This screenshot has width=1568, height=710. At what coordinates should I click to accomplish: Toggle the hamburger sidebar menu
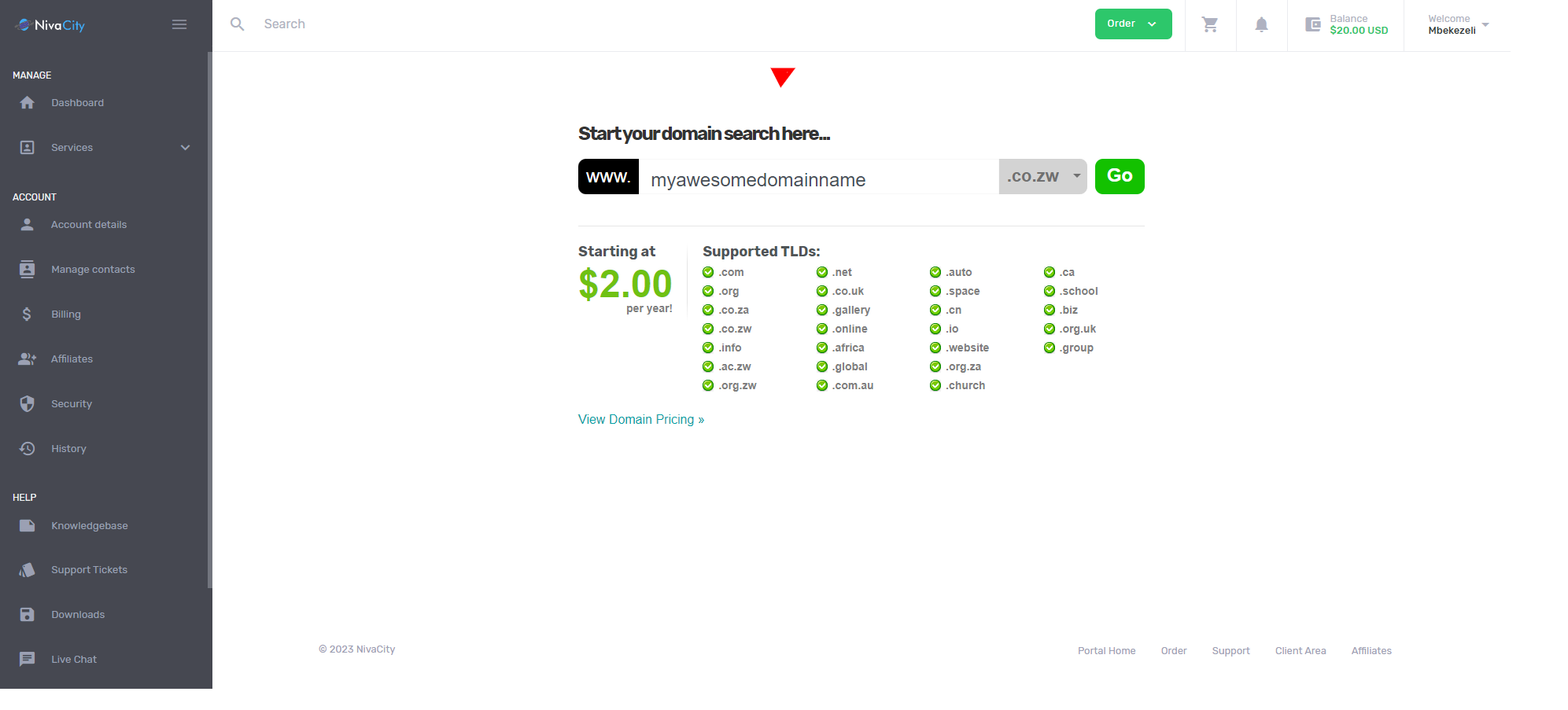(179, 24)
